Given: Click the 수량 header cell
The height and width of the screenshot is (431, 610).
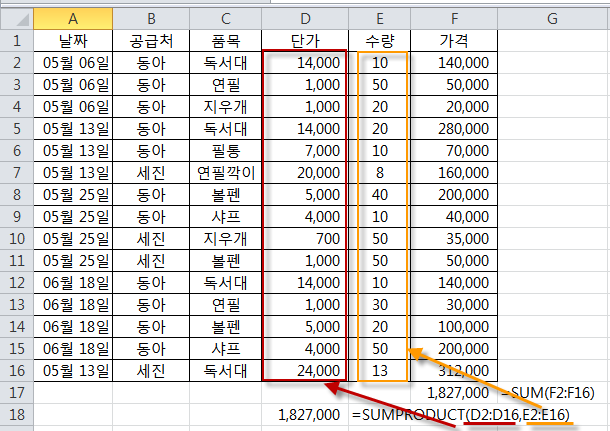Looking at the screenshot, I should 380,40.
